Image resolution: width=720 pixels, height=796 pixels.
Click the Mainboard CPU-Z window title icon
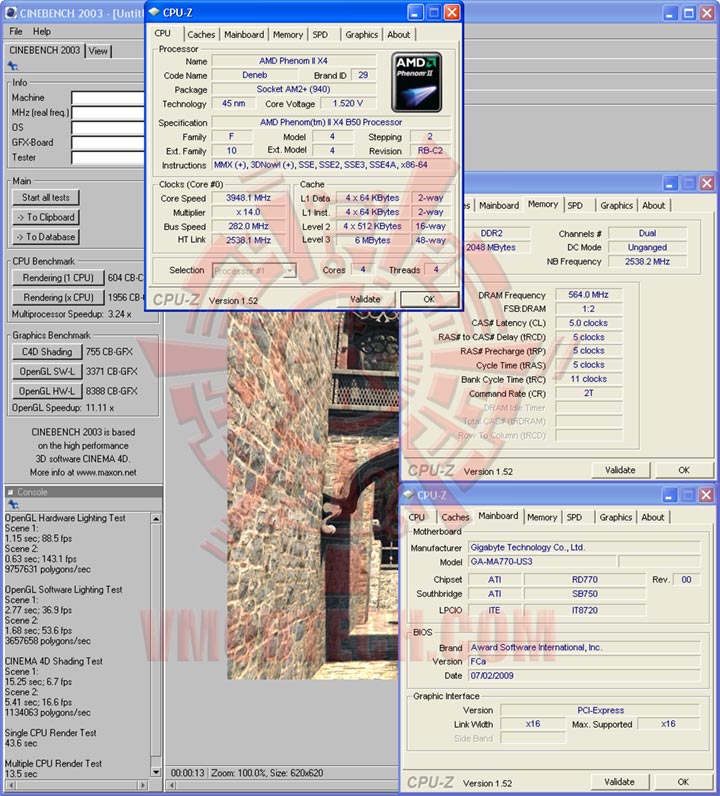tap(408, 495)
